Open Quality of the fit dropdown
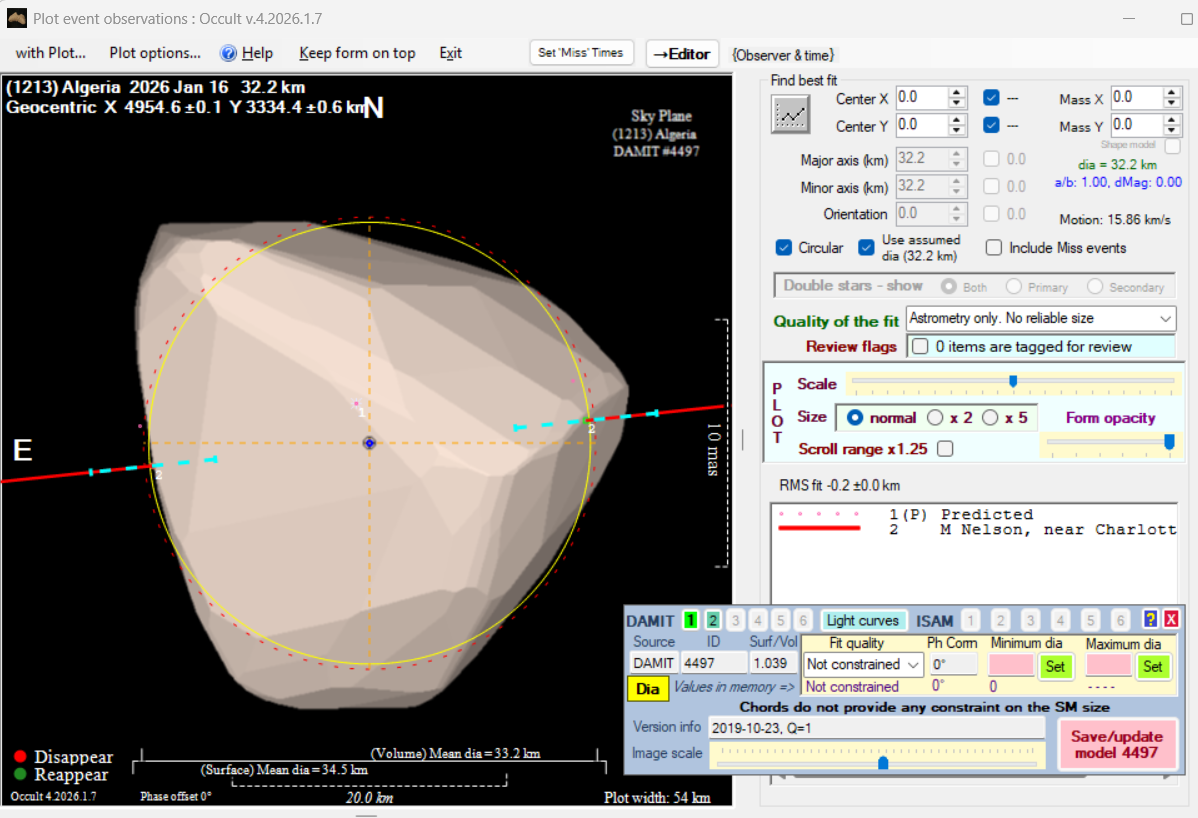Screen dimensions: 1198x818 (x=1165, y=319)
